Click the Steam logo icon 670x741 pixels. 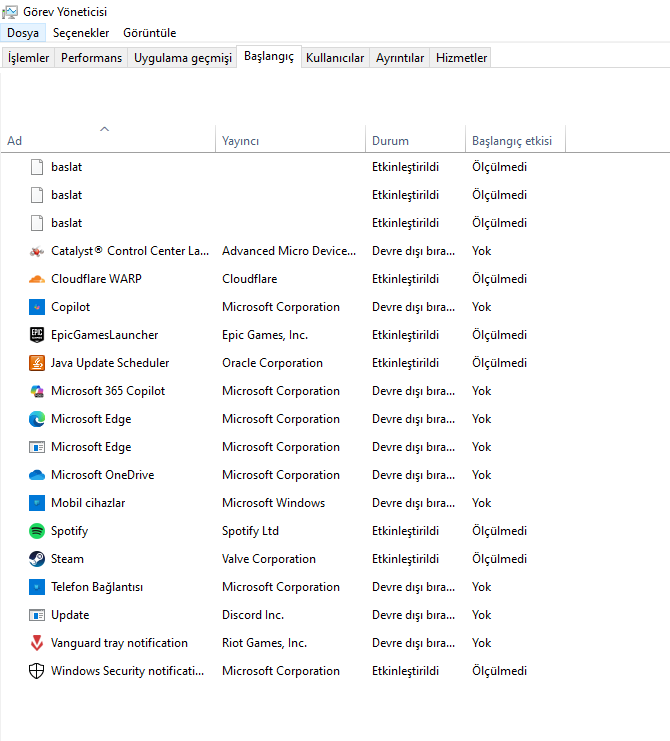click(37, 559)
